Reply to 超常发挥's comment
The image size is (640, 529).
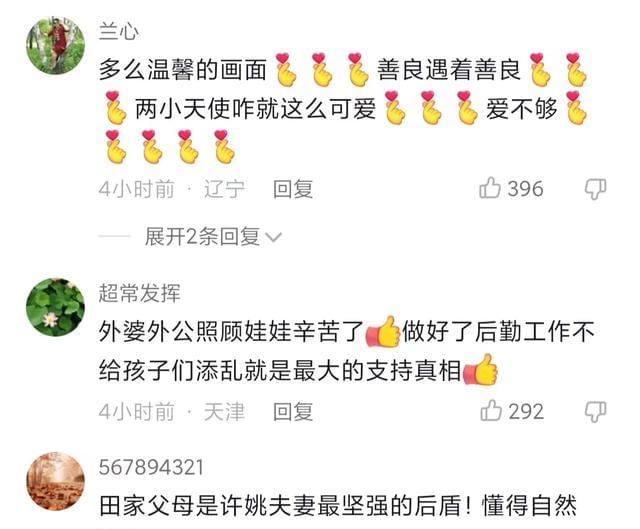(x=293, y=411)
